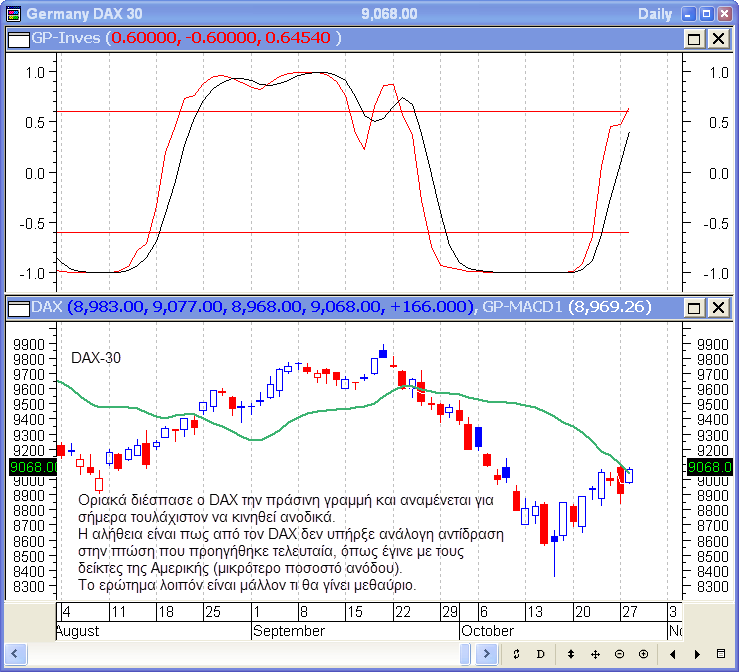Zoom out with the minus circle icon
The image size is (739, 672).
coord(619,653)
